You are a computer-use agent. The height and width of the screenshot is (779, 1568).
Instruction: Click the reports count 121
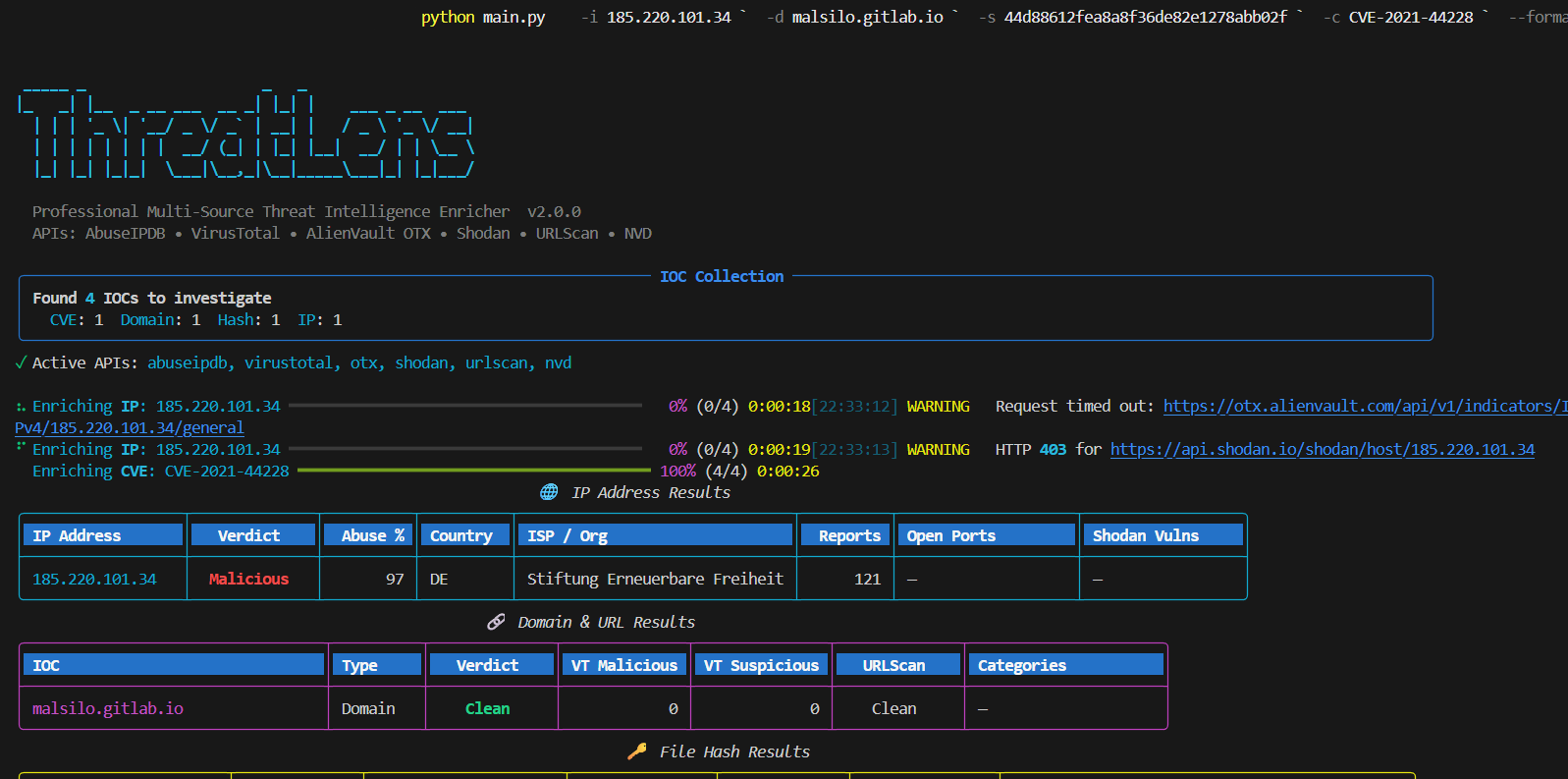coord(867,579)
